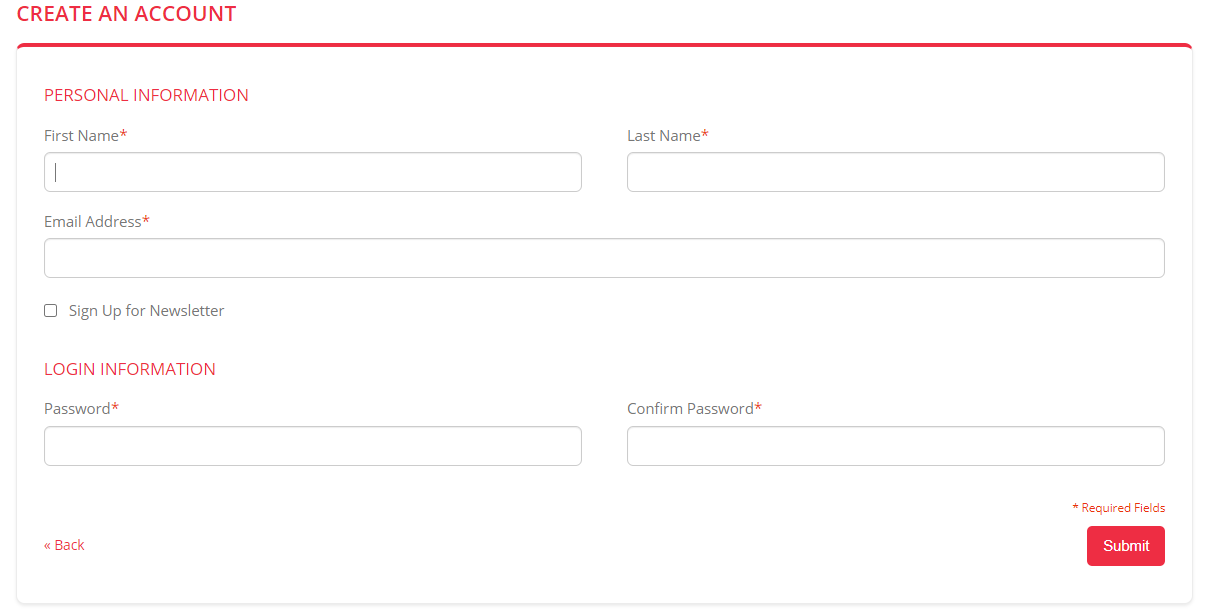Go back using the « Back link
The width and height of the screenshot is (1210, 611).
(x=64, y=545)
